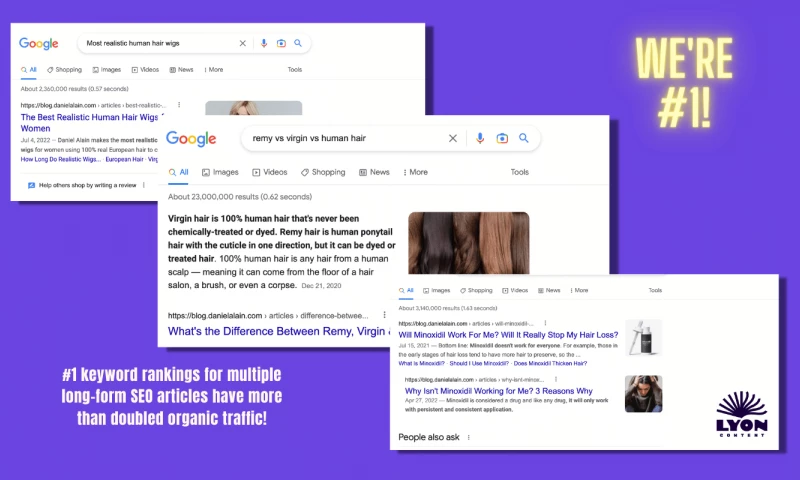Open Tools in remy search window

tap(519, 172)
